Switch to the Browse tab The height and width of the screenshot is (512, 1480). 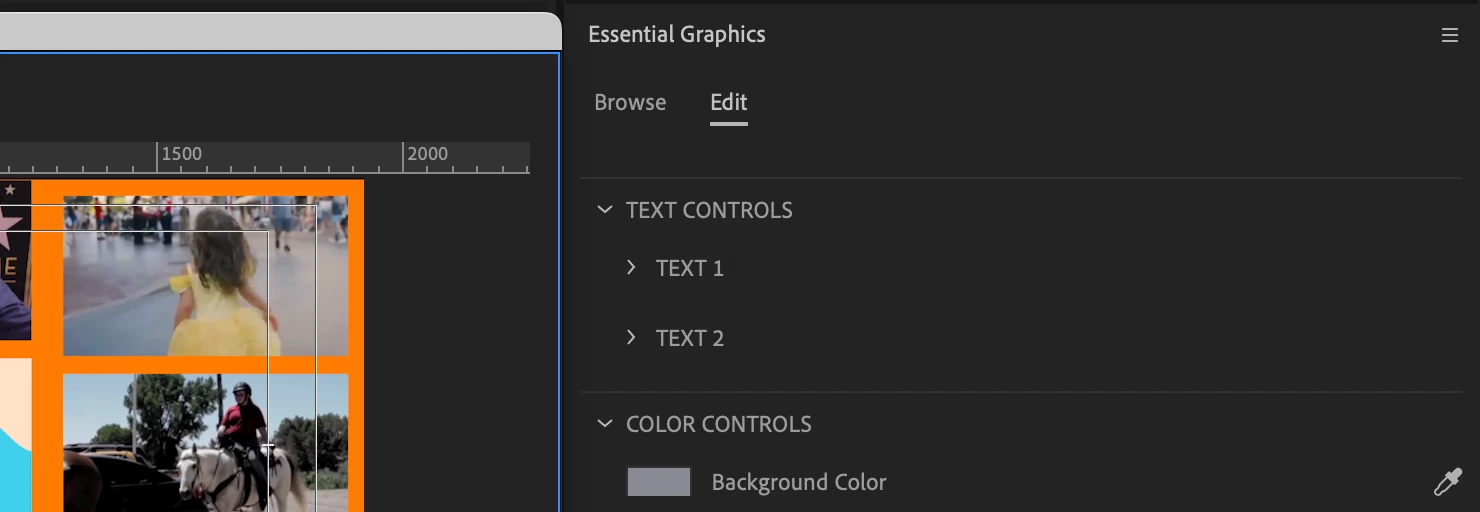[x=630, y=103]
